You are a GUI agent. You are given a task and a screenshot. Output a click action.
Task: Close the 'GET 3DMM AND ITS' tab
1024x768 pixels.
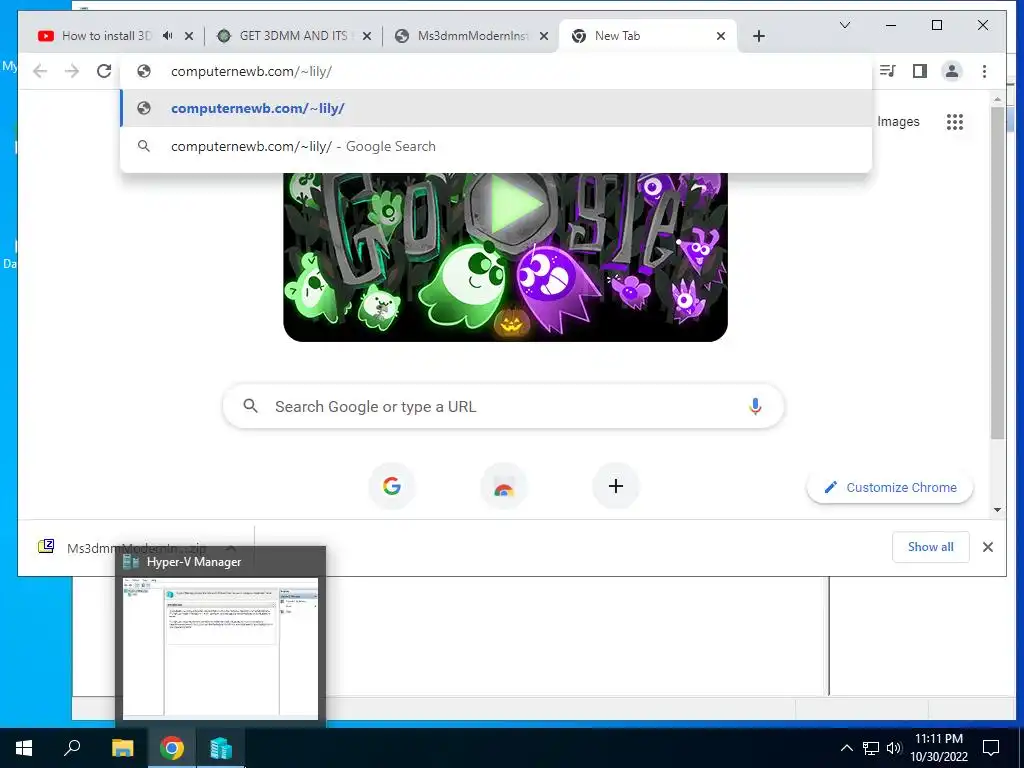point(366,36)
